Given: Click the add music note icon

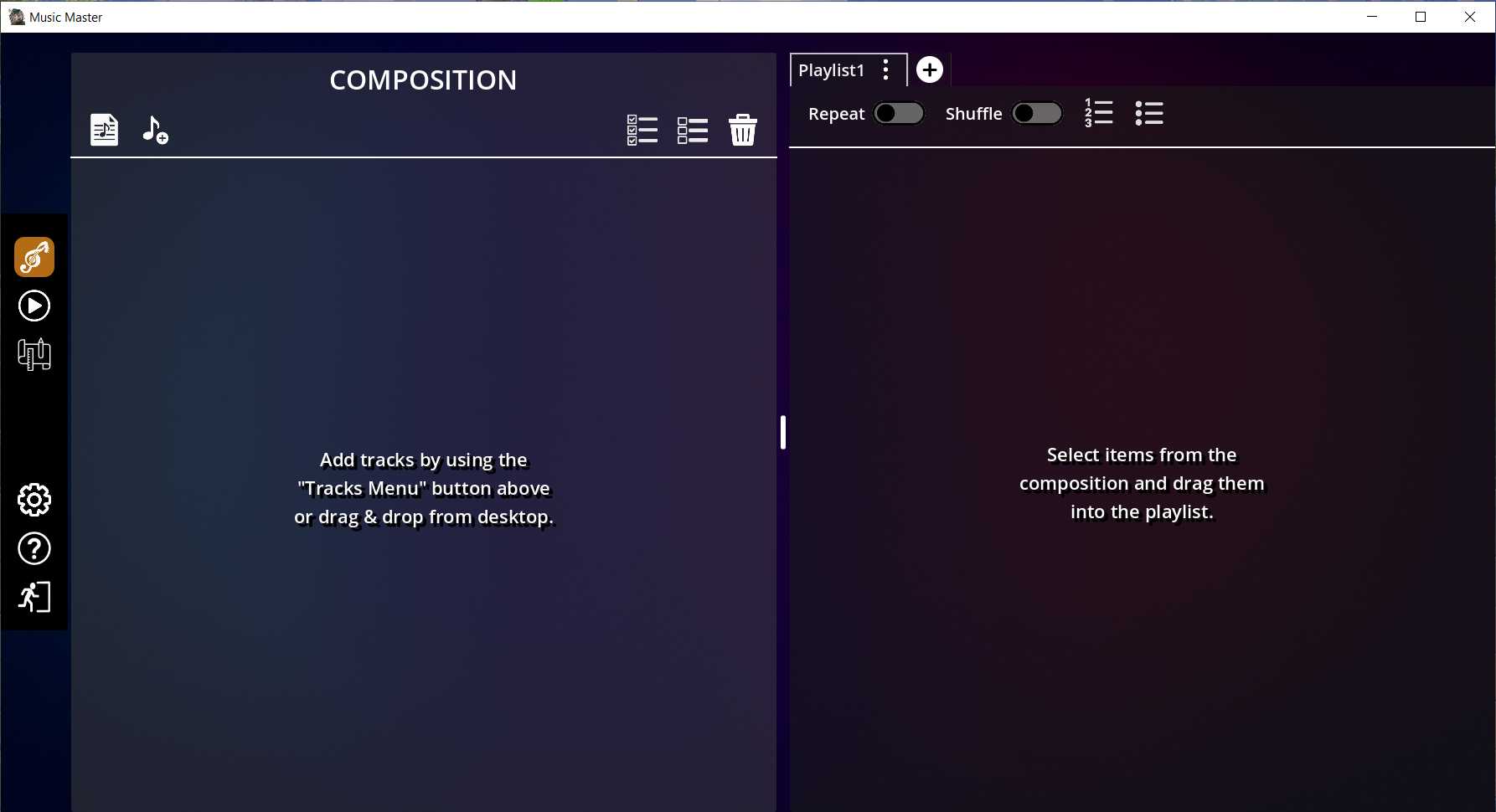Looking at the screenshot, I should [x=155, y=130].
